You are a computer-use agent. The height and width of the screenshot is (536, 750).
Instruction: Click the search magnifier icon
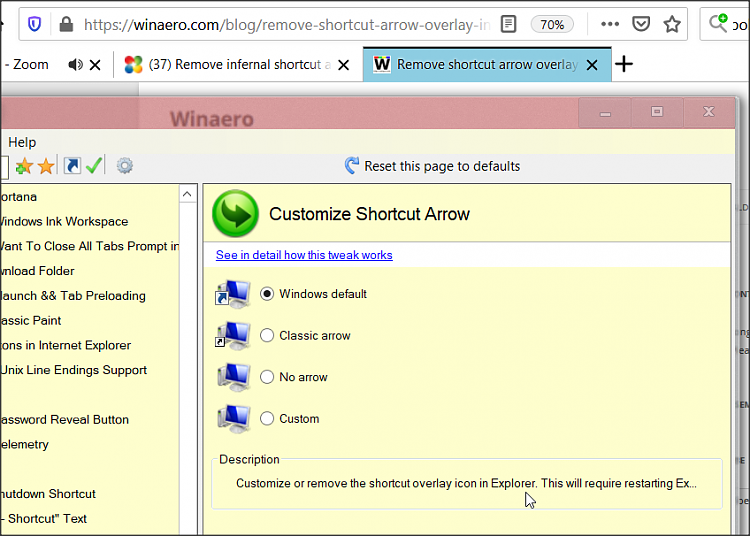click(718, 23)
